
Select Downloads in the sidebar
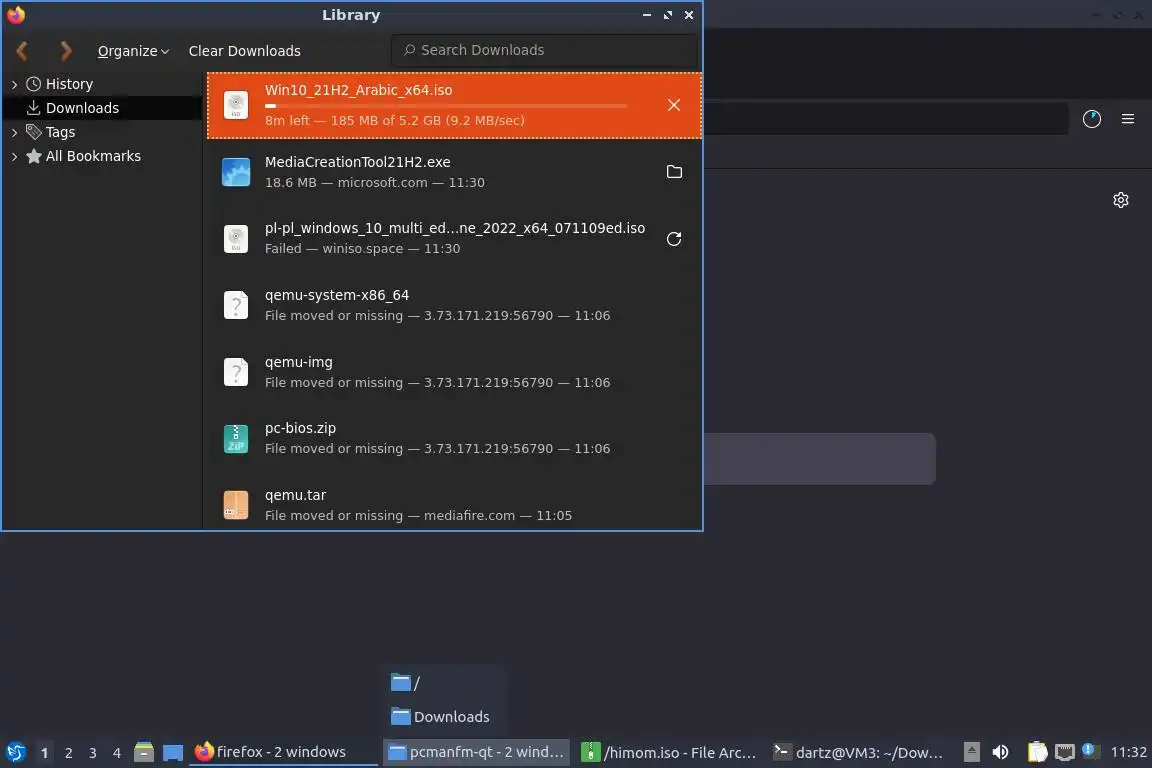(82, 108)
